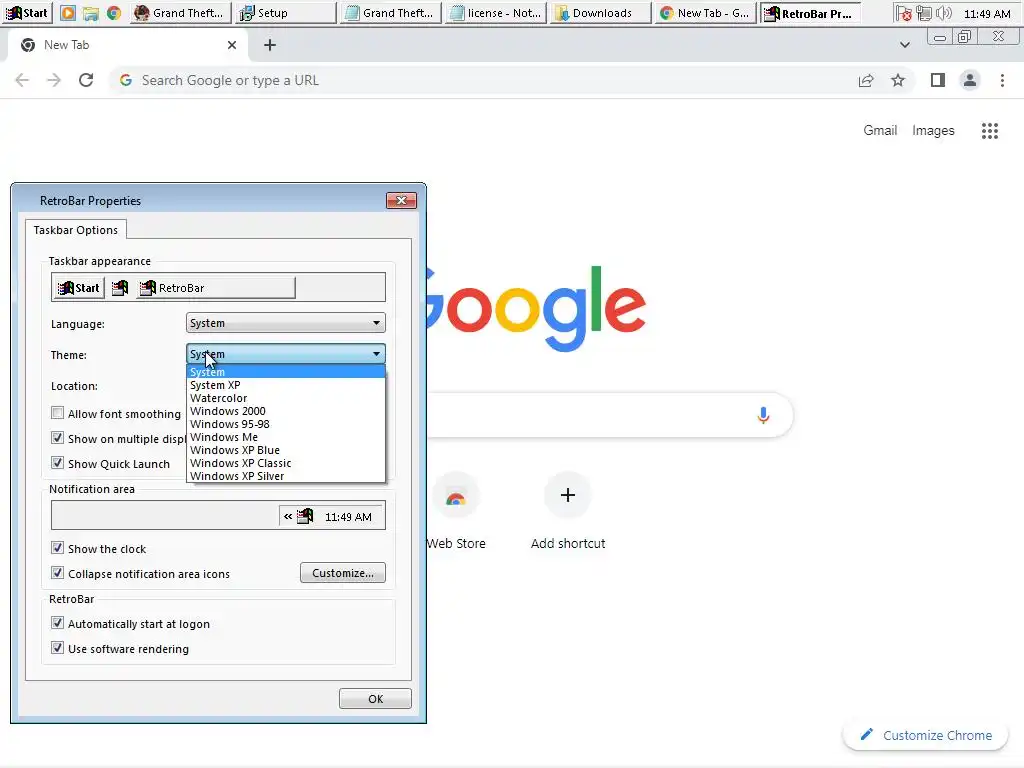The image size is (1024, 768).
Task: Focus the Chrome address bar
Action: [x=483, y=80]
